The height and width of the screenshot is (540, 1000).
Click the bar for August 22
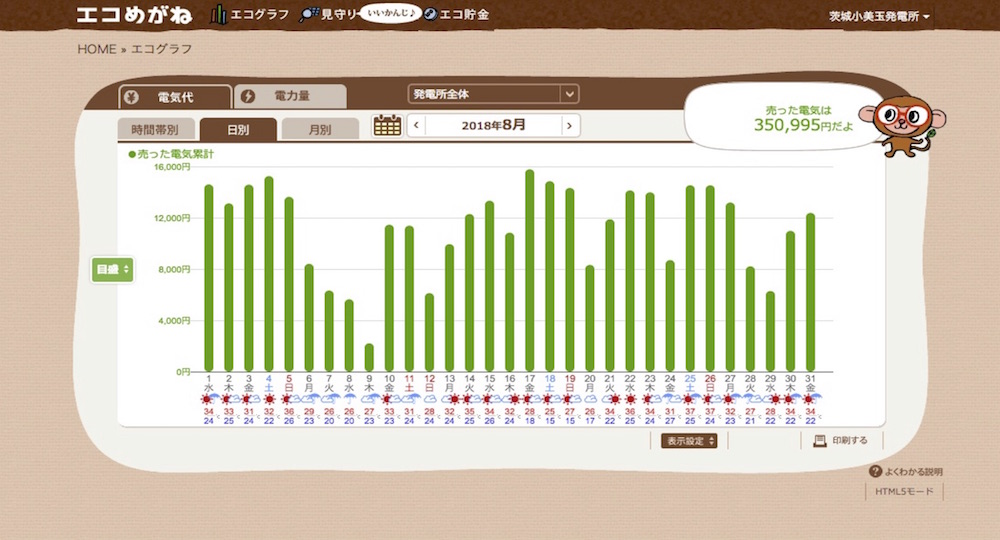(x=630, y=281)
